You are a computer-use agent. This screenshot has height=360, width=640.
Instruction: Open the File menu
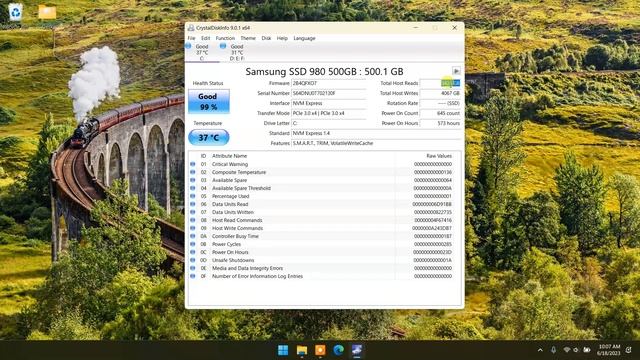[x=191, y=38]
